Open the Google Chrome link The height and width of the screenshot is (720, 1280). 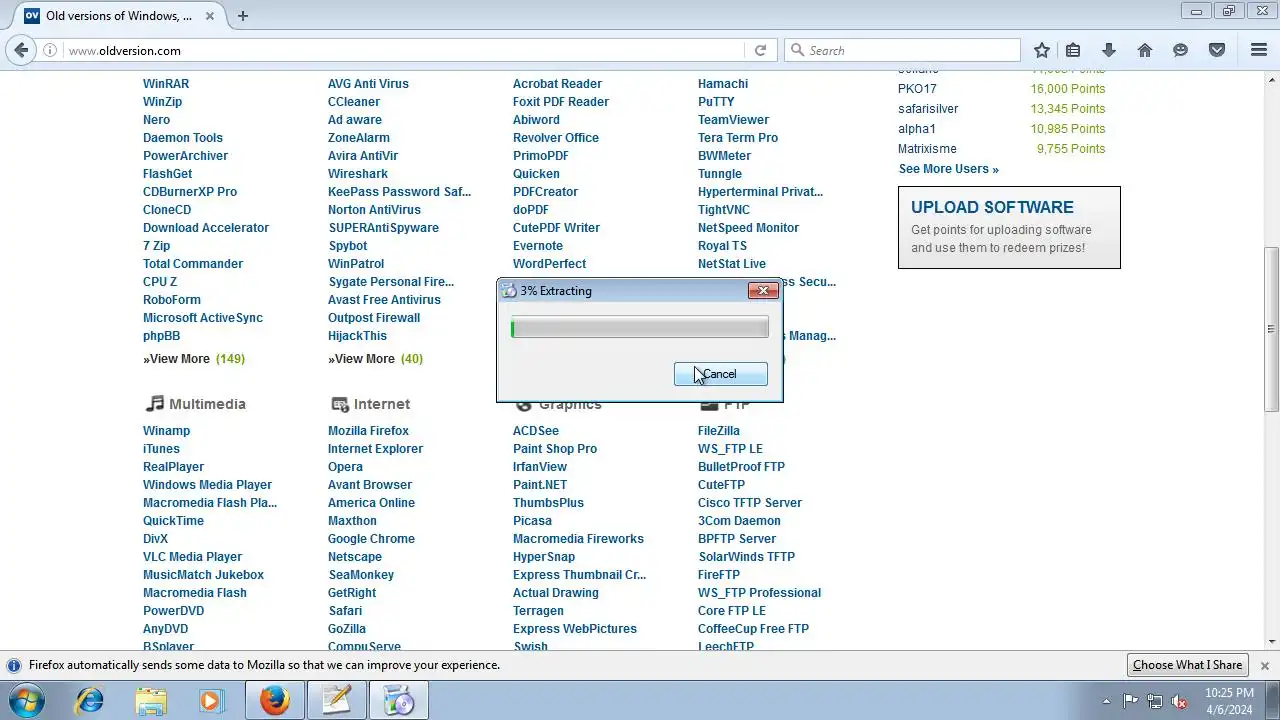(371, 539)
